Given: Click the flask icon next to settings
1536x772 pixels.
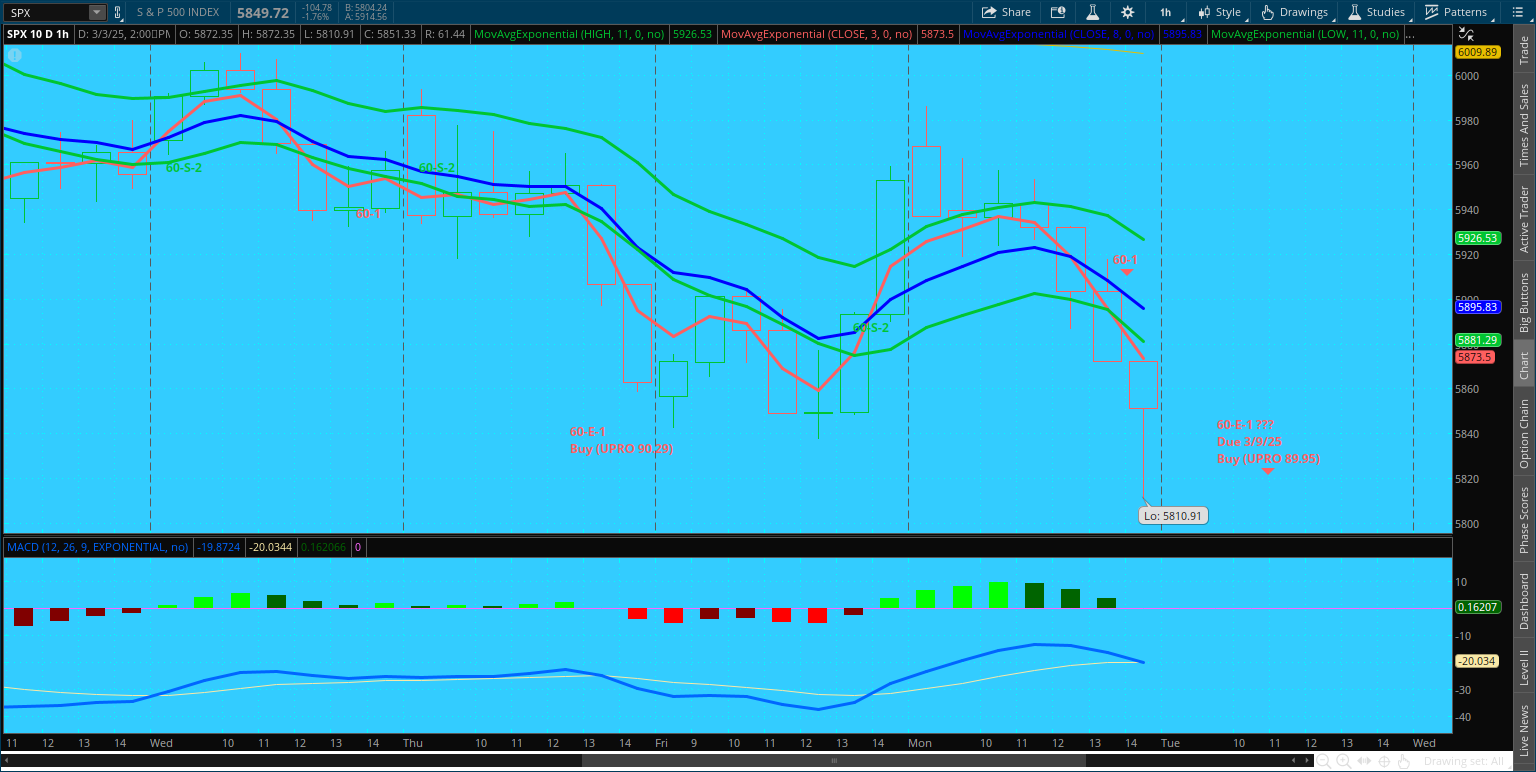Looking at the screenshot, I should pos(1093,12).
